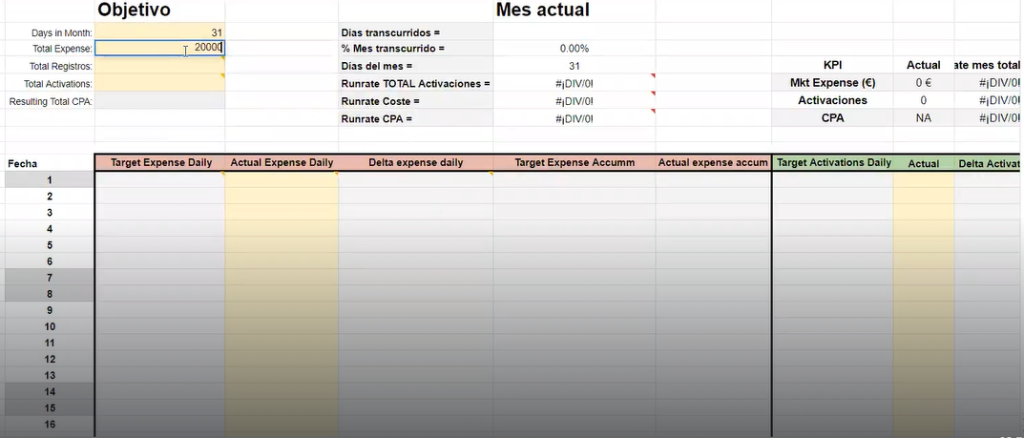Select Fecha row 6
Screen dimensions: 1024x438
[x=50, y=261]
